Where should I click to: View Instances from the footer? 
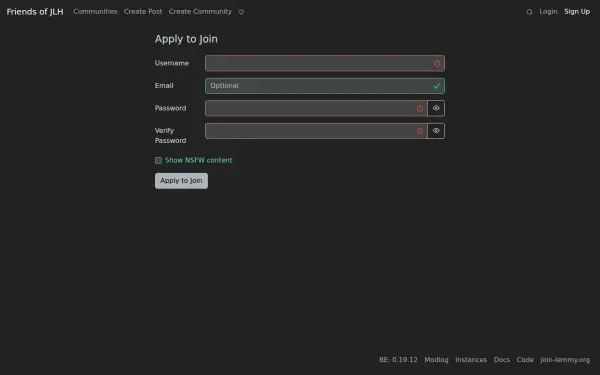point(471,360)
